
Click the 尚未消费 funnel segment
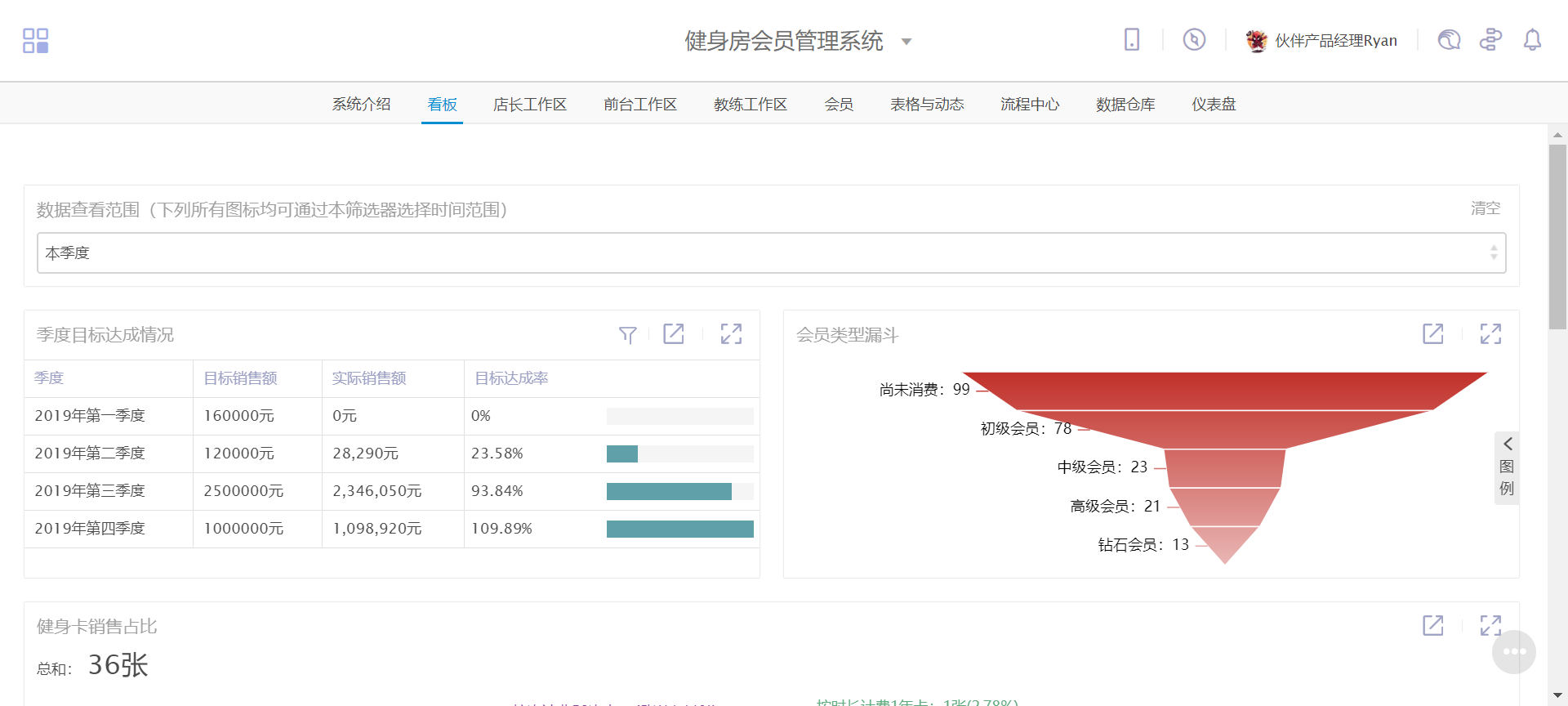(1225, 391)
